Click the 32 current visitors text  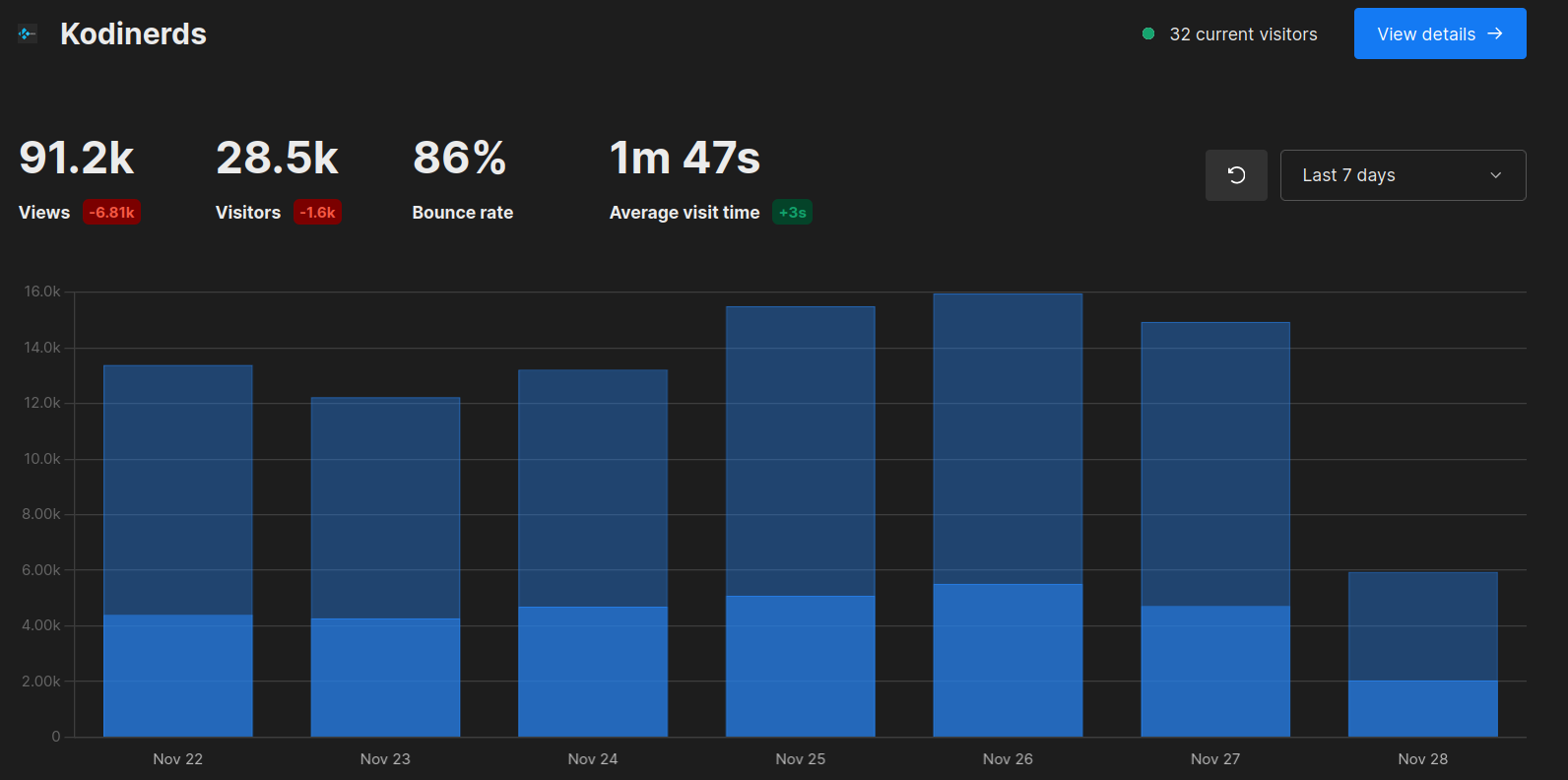click(x=1243, y=34)
